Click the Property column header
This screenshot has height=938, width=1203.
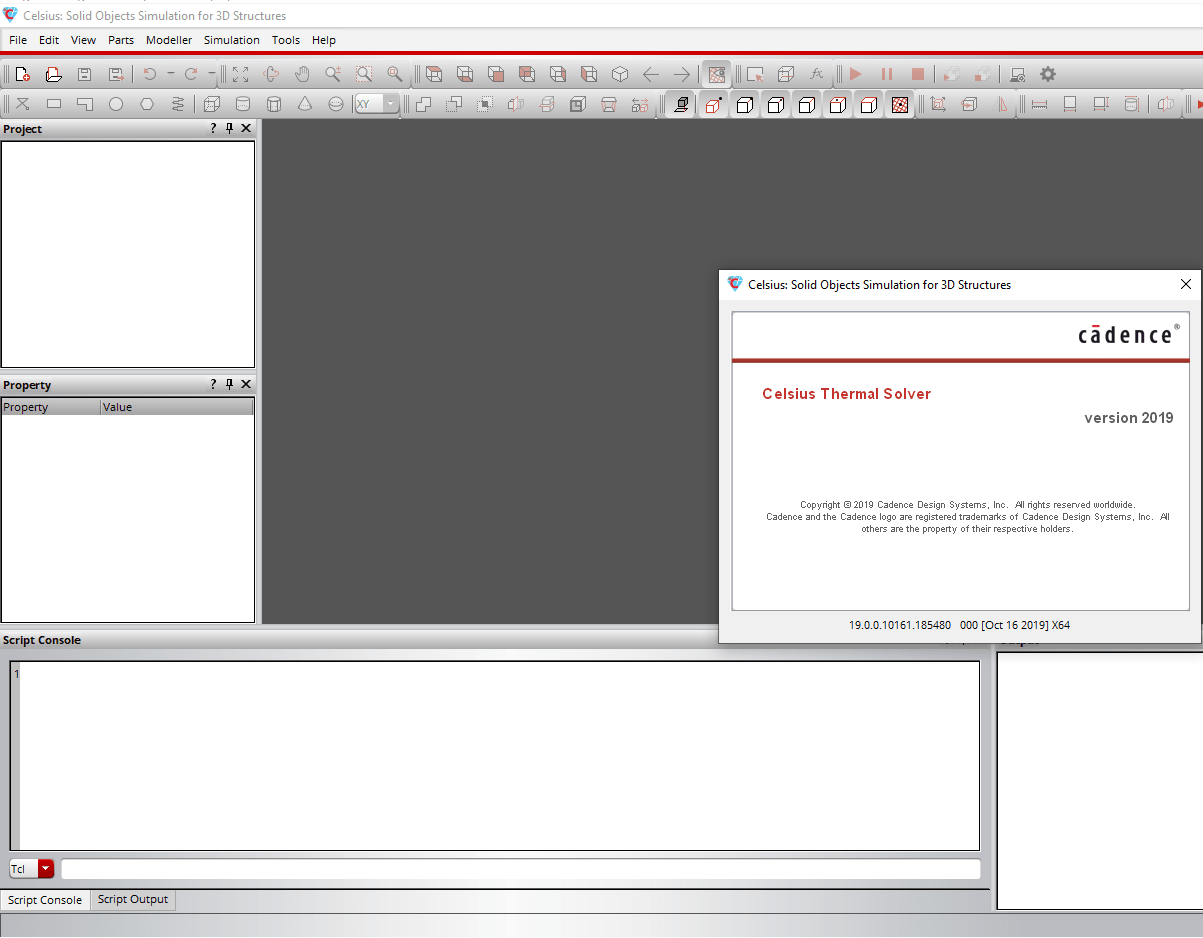coord(51,407)
